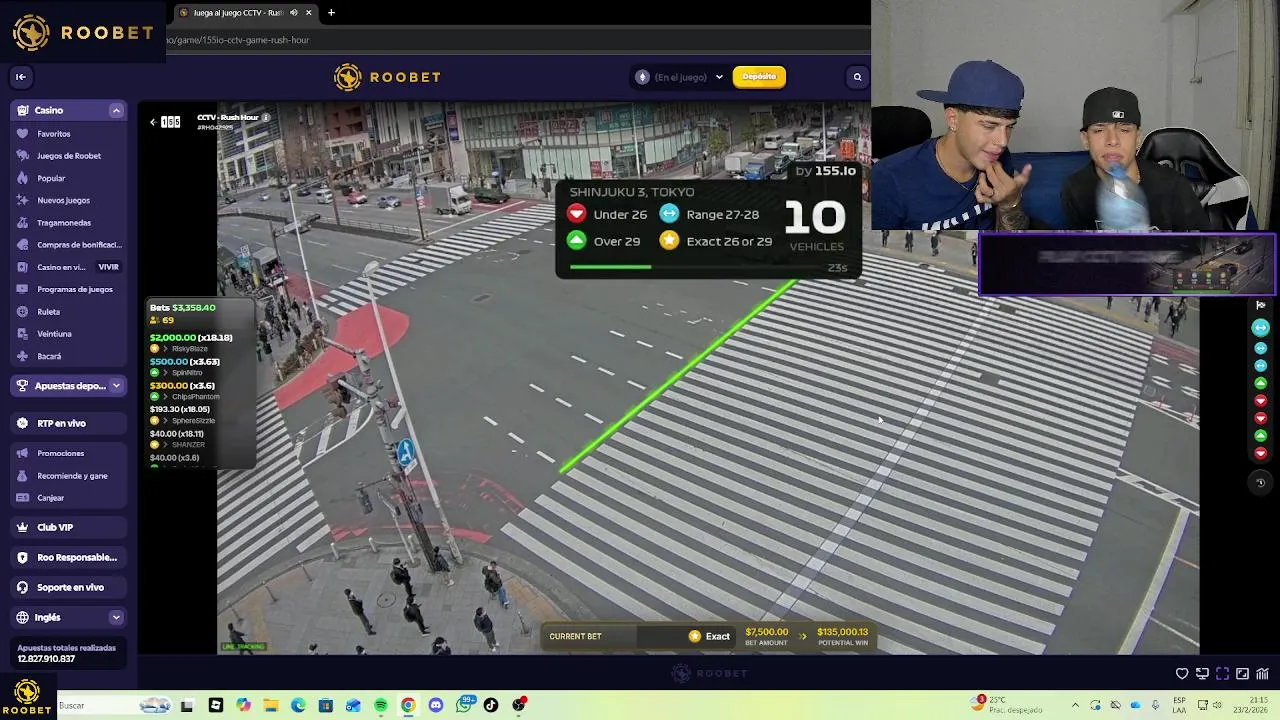Open Spotify from the taskbar
The height and width of the screenshot is (720, 1280).
pos(381,705)
